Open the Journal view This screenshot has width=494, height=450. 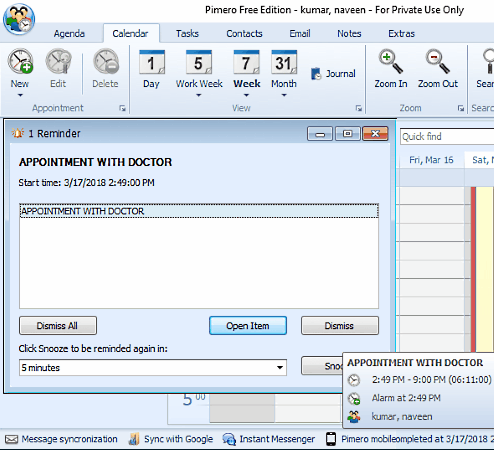pos(333,74)
